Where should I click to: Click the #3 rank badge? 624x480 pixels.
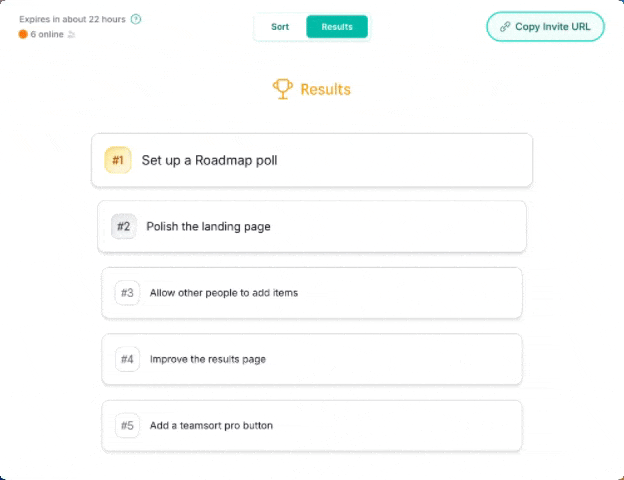[x=127, y=293]
